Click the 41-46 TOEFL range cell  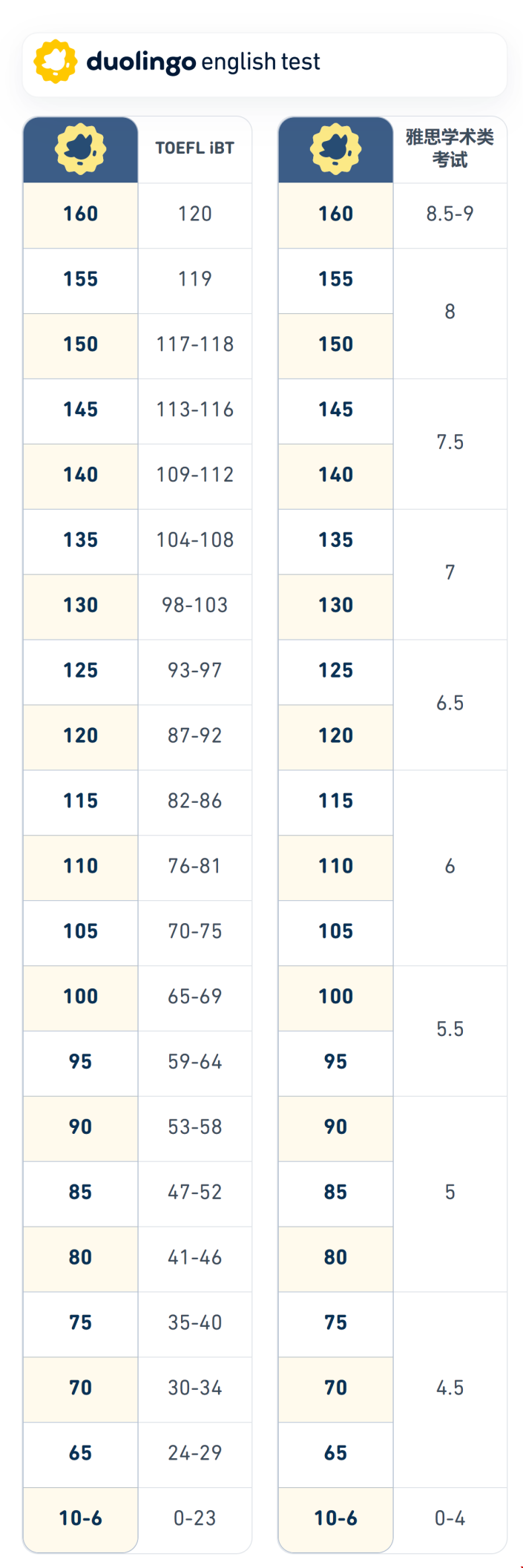194,1258
